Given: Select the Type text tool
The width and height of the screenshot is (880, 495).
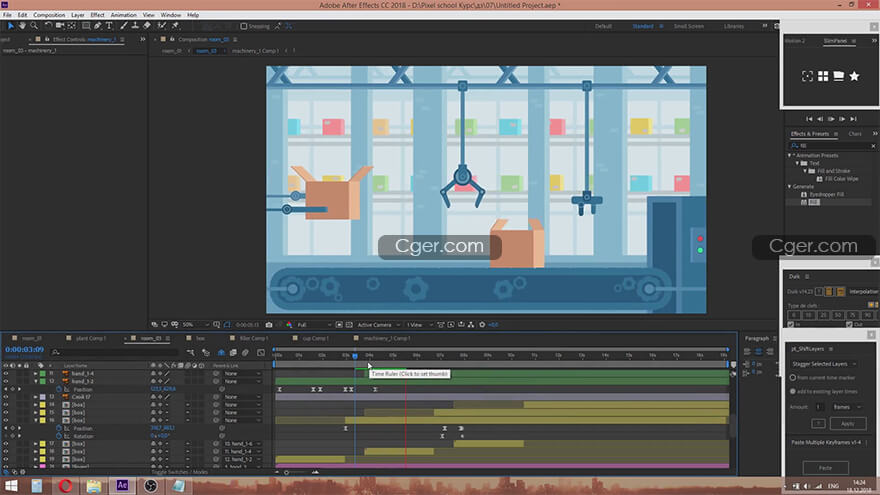Looking at the screenshot, I should 109,26.
